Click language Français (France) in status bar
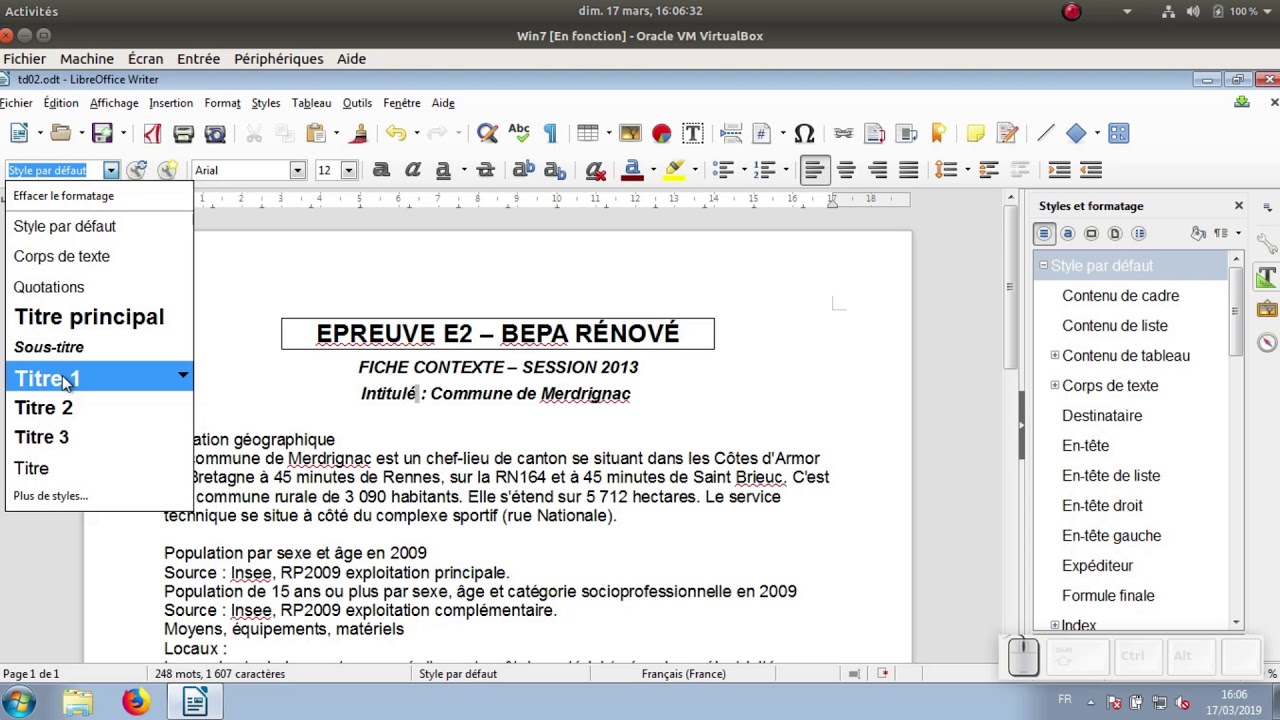1280x720 pixels. 684,674
